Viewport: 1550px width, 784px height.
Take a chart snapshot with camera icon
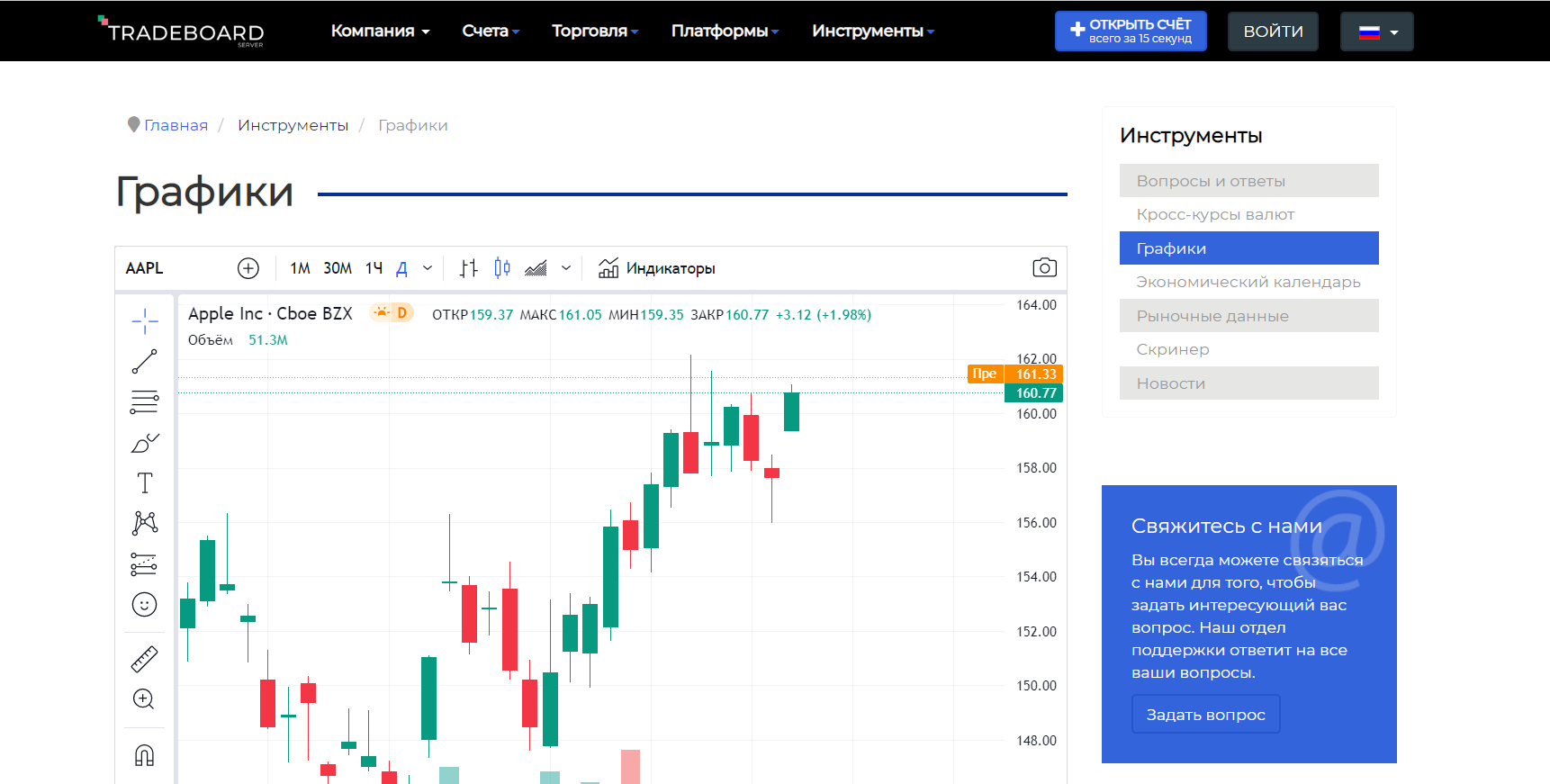click(x=1044, y=268)
